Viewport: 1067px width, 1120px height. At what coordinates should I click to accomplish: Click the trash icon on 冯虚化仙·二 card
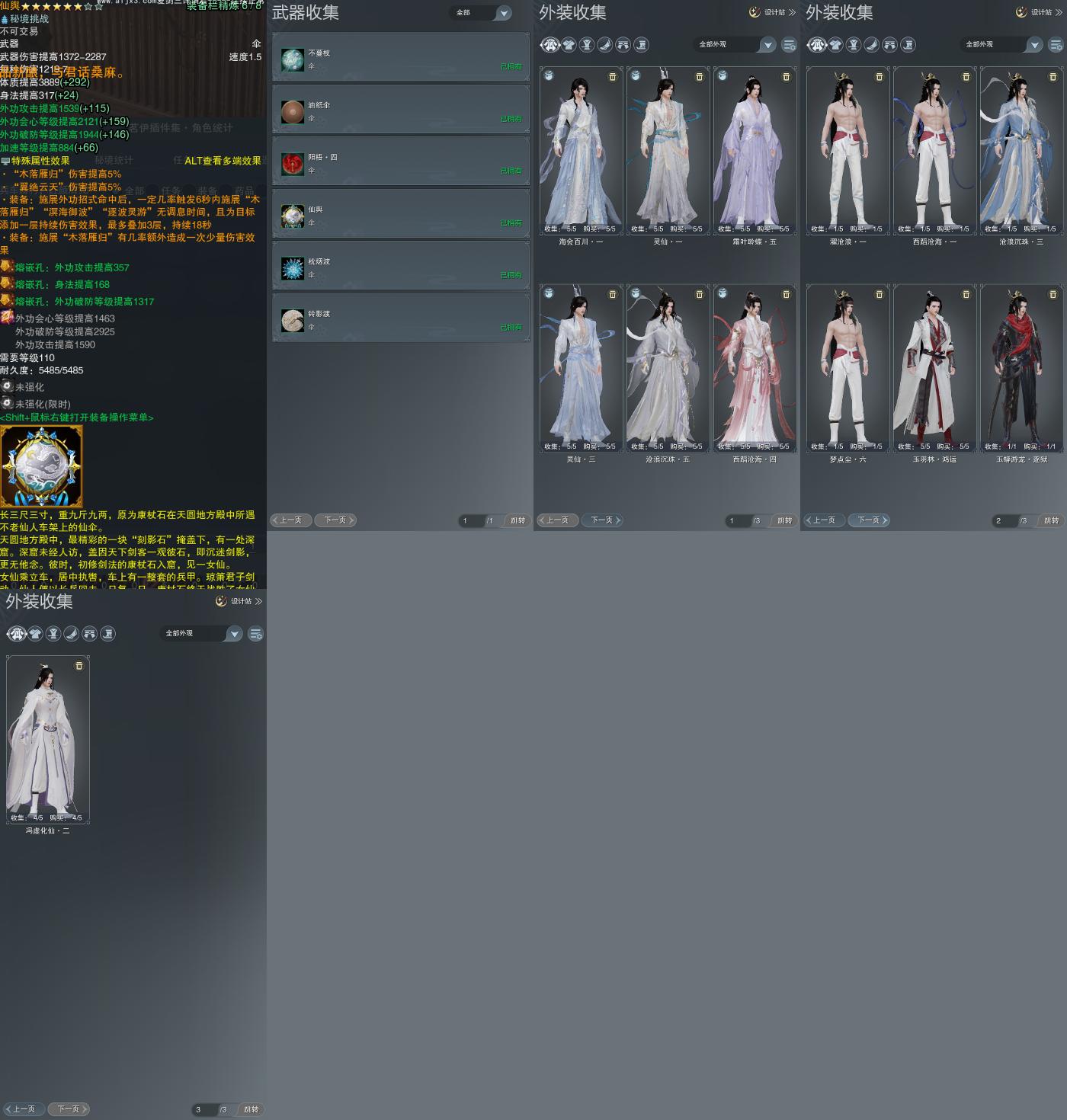click(x=79, y=666)
